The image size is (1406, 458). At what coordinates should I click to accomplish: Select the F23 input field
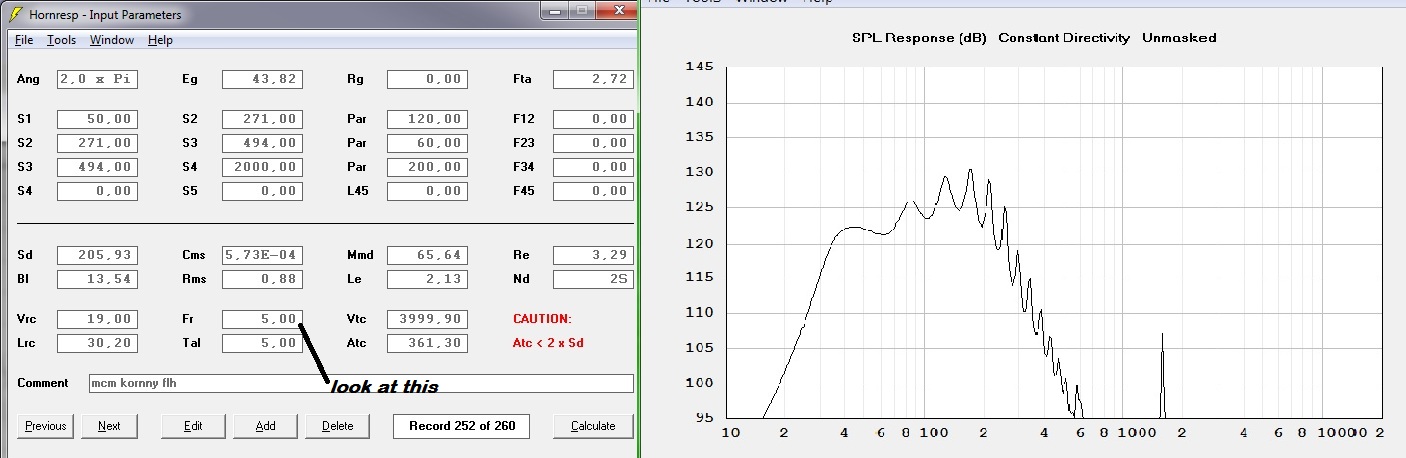pyautogui.click(x=593, y=143)
